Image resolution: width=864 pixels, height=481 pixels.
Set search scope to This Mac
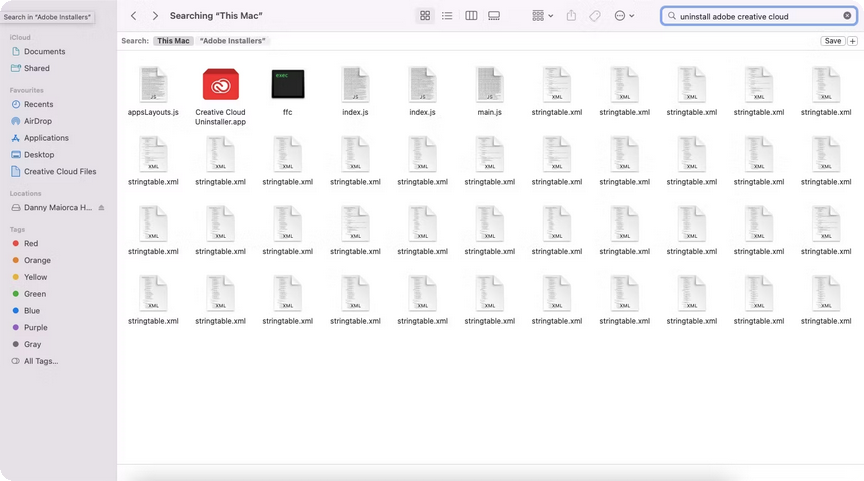173,41
